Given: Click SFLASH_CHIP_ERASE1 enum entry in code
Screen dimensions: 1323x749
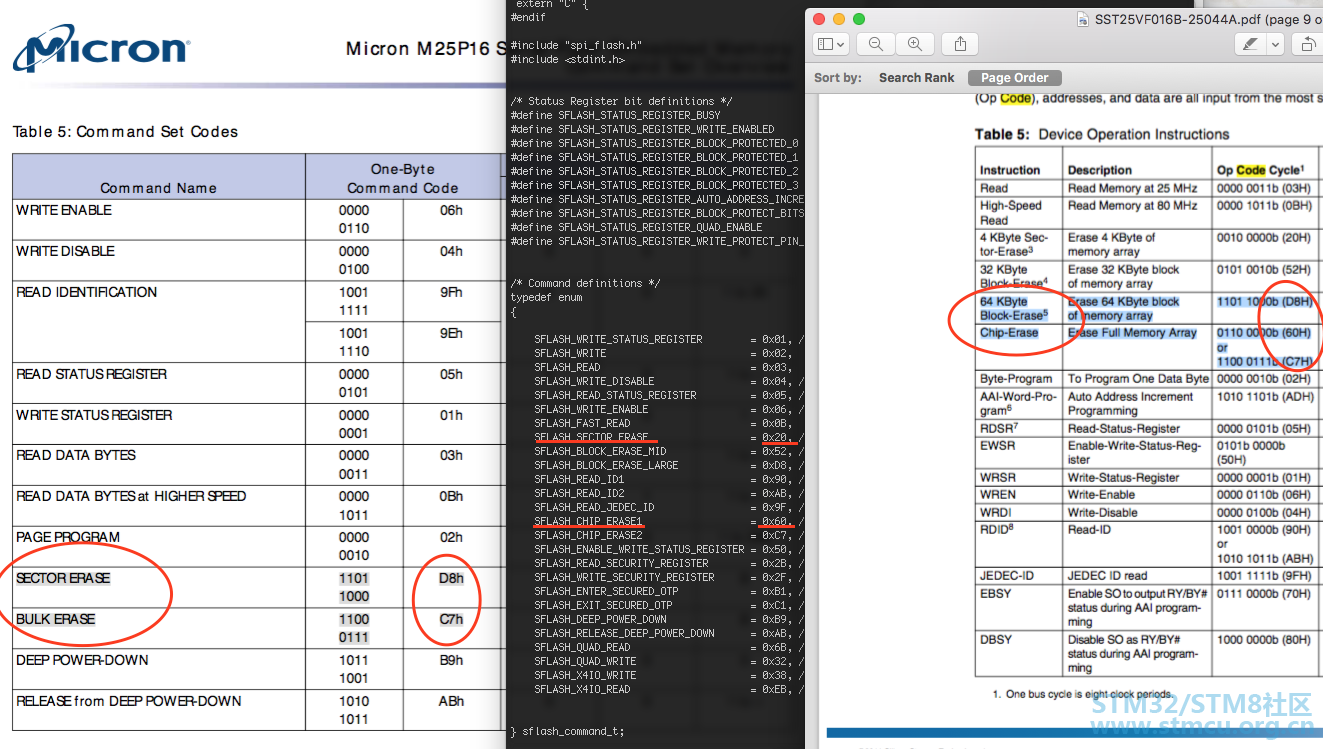Looking at the screenshot, I should [588, 521].
